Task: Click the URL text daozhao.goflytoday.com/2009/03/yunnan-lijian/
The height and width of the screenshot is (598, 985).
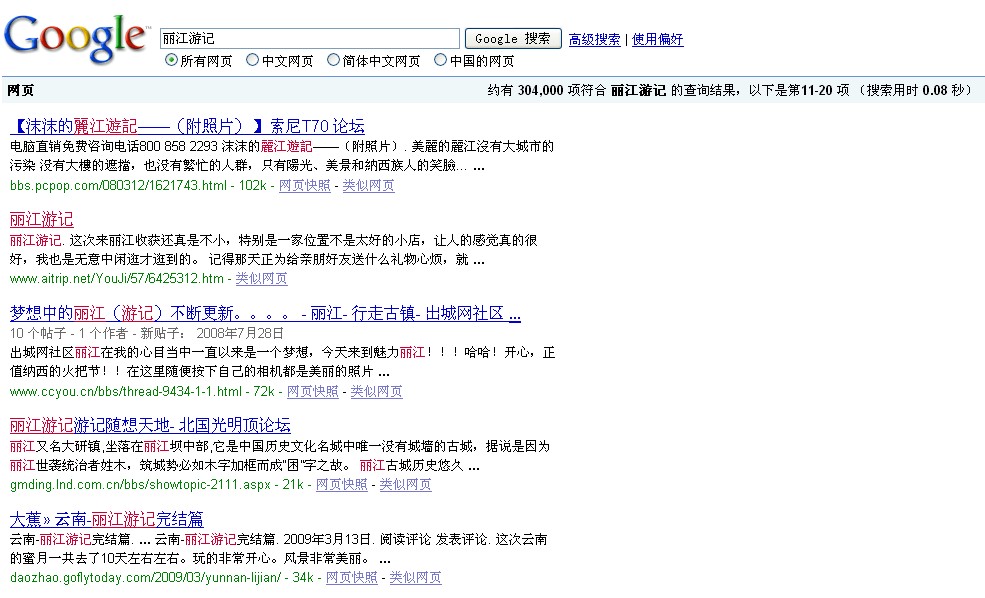Action: click(x=146, y=577)
